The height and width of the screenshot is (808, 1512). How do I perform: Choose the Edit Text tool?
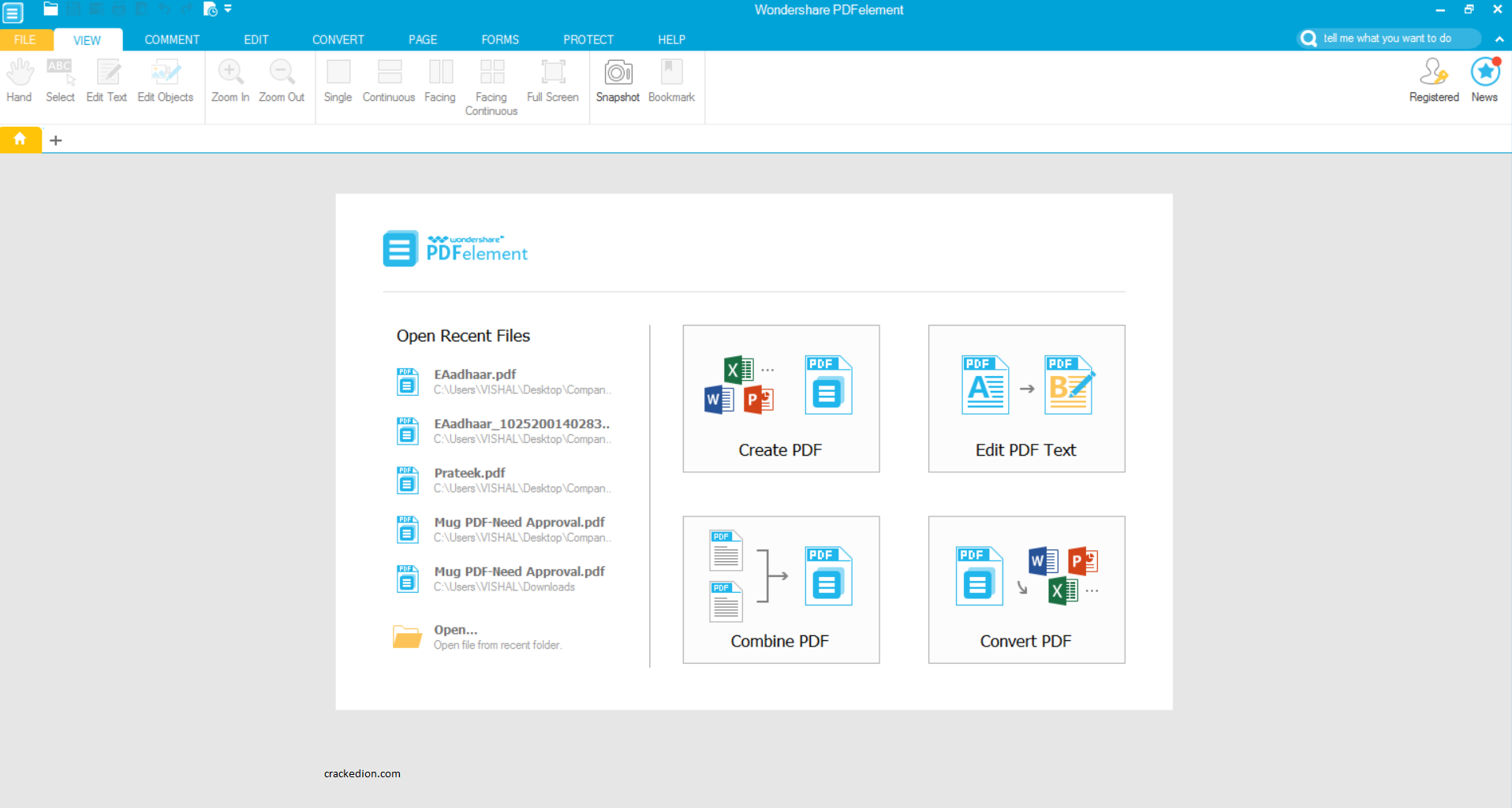click(x=106, y=81)
